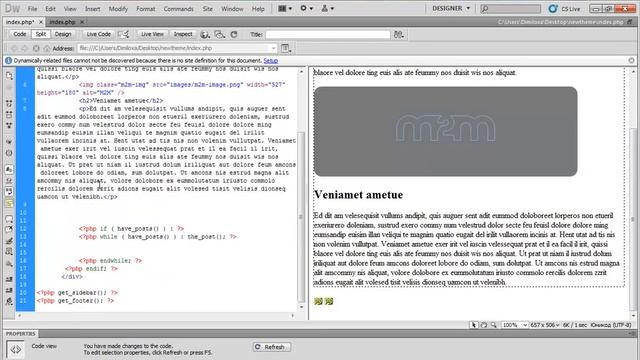Image resolution: width=640 pixels, height=360 pixels.
Task: Toggle Highlight Invalid Code
Action: tap(9, 180)
